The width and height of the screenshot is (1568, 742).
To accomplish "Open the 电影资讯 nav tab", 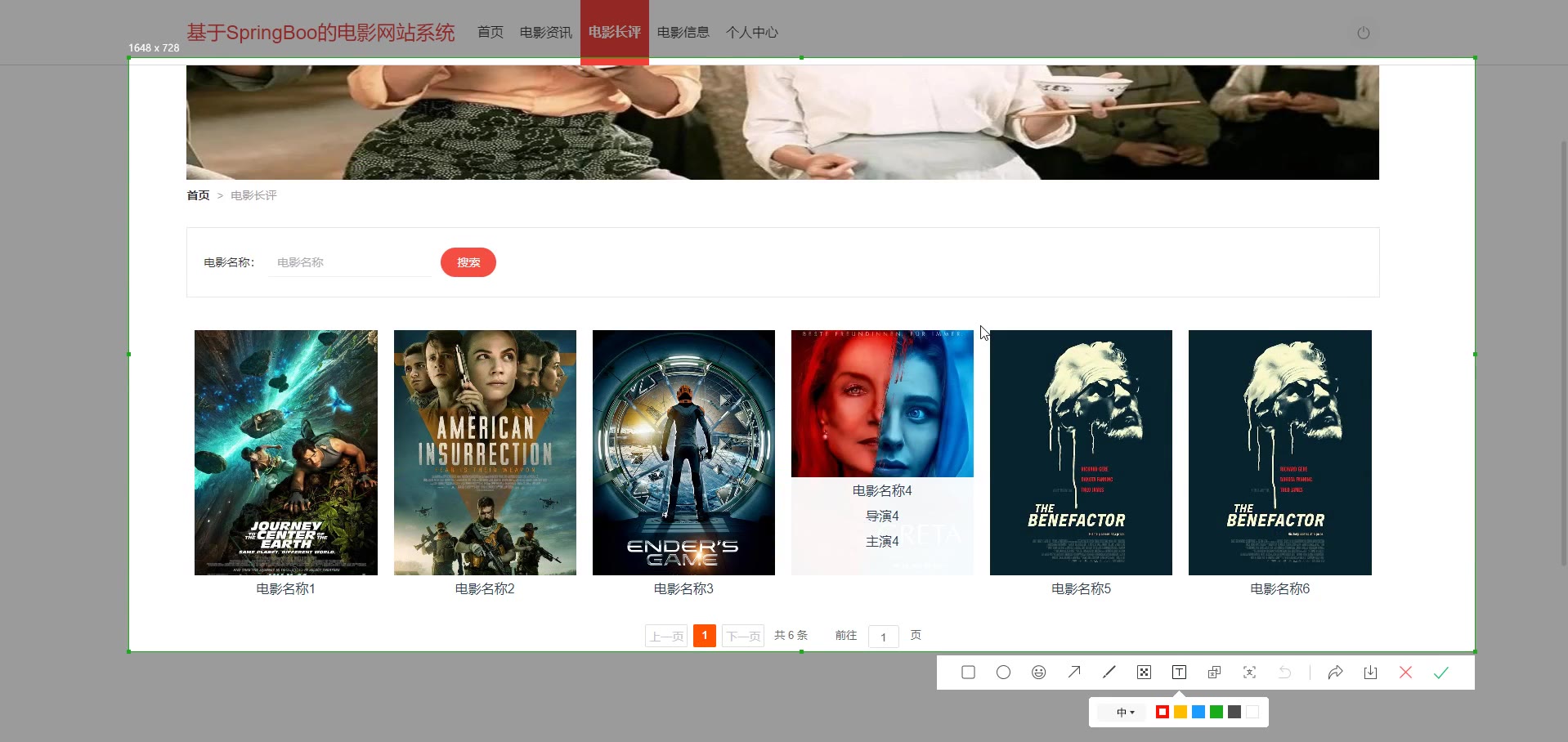I will (546, 32).
